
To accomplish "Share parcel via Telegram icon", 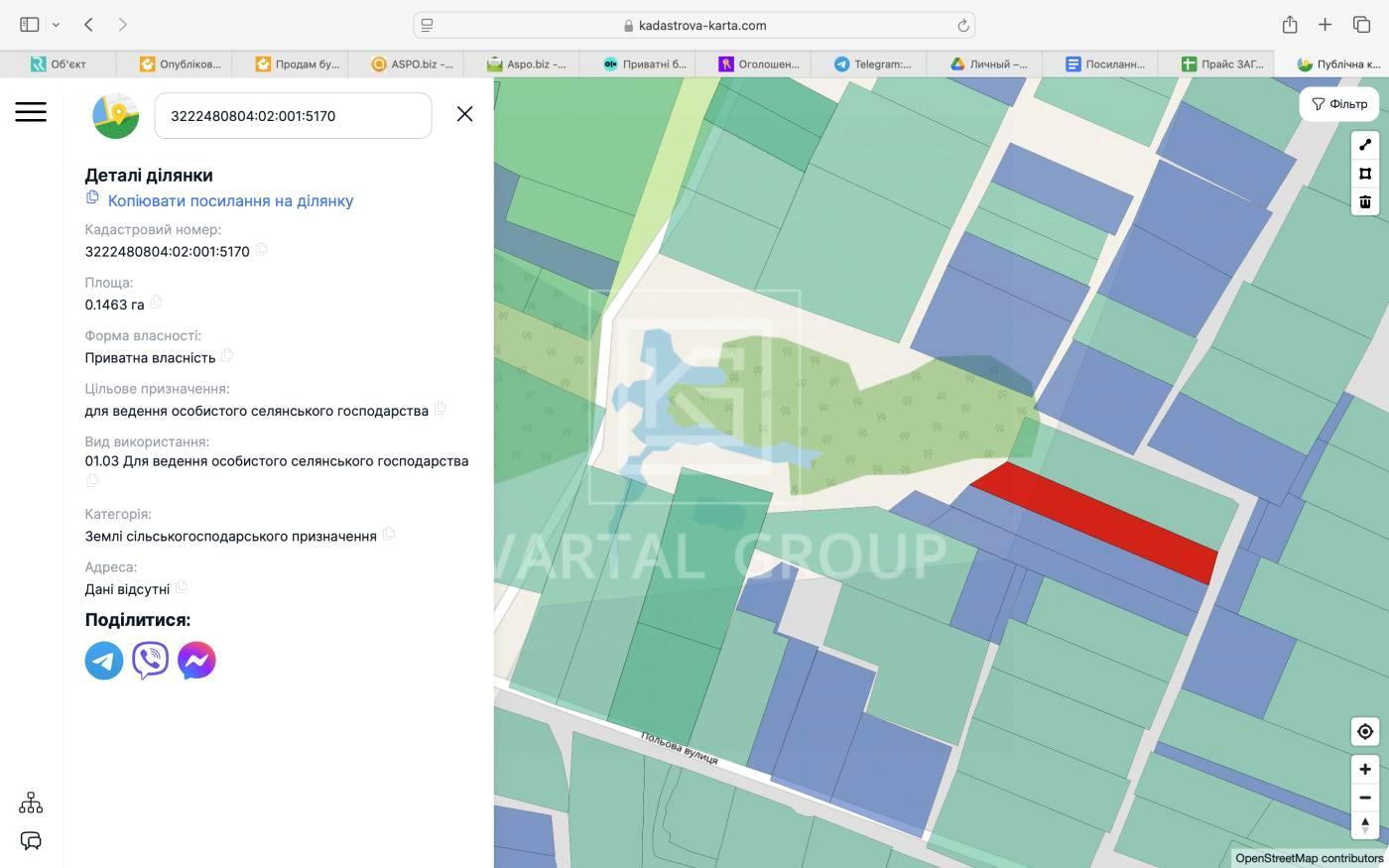I will click(104, 661).
